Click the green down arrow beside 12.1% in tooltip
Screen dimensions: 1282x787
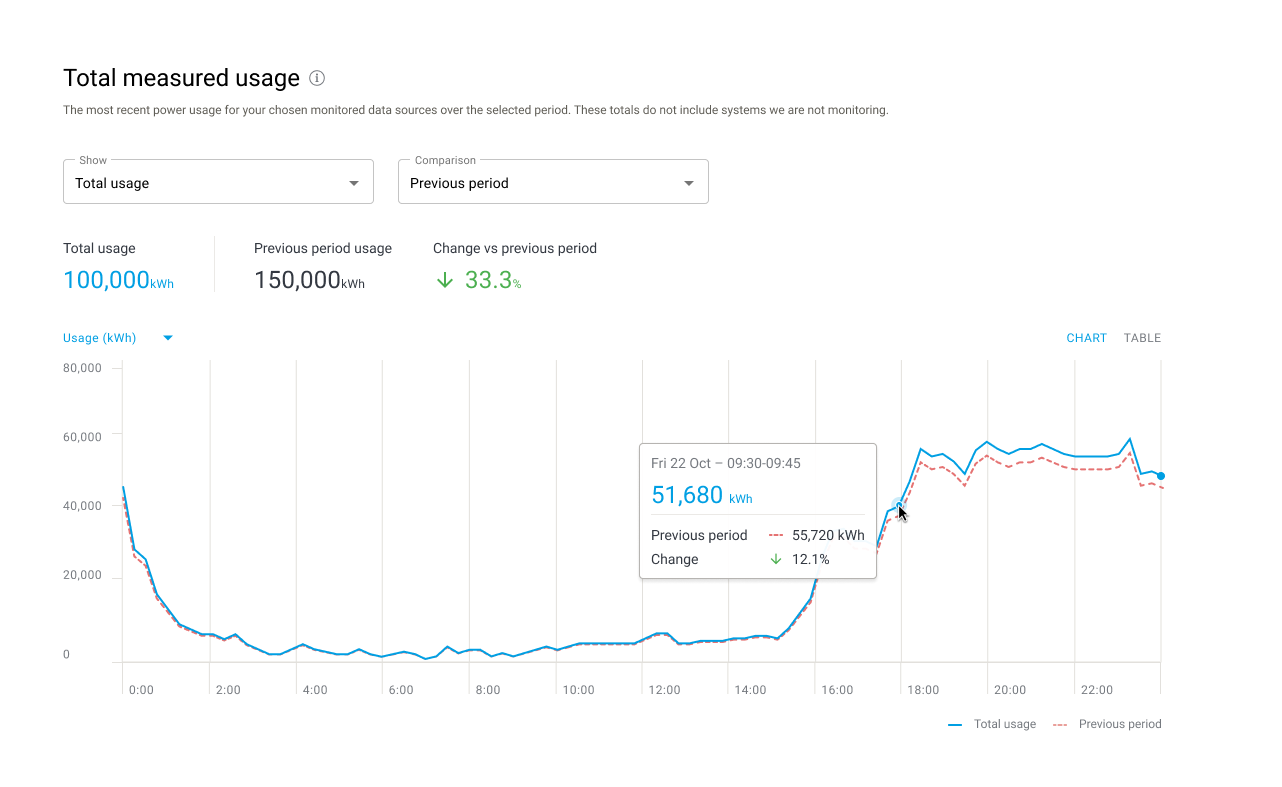coord(775,559)
